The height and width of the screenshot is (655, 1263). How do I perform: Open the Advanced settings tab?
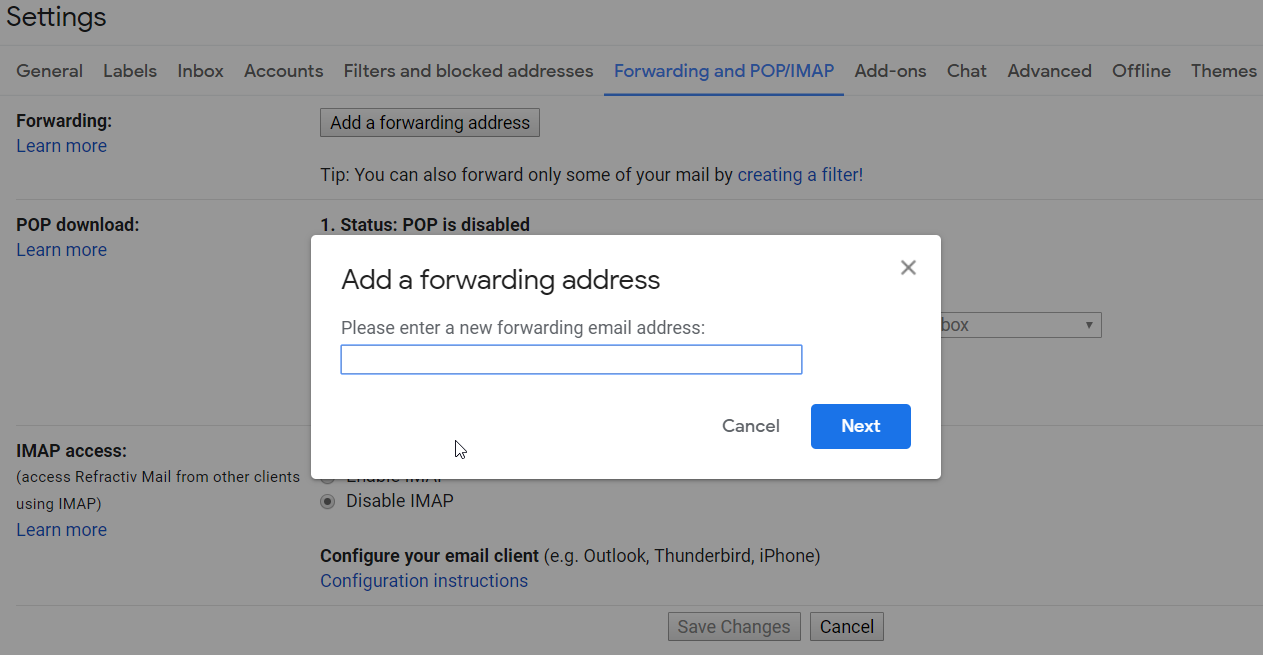(1049, 71)
